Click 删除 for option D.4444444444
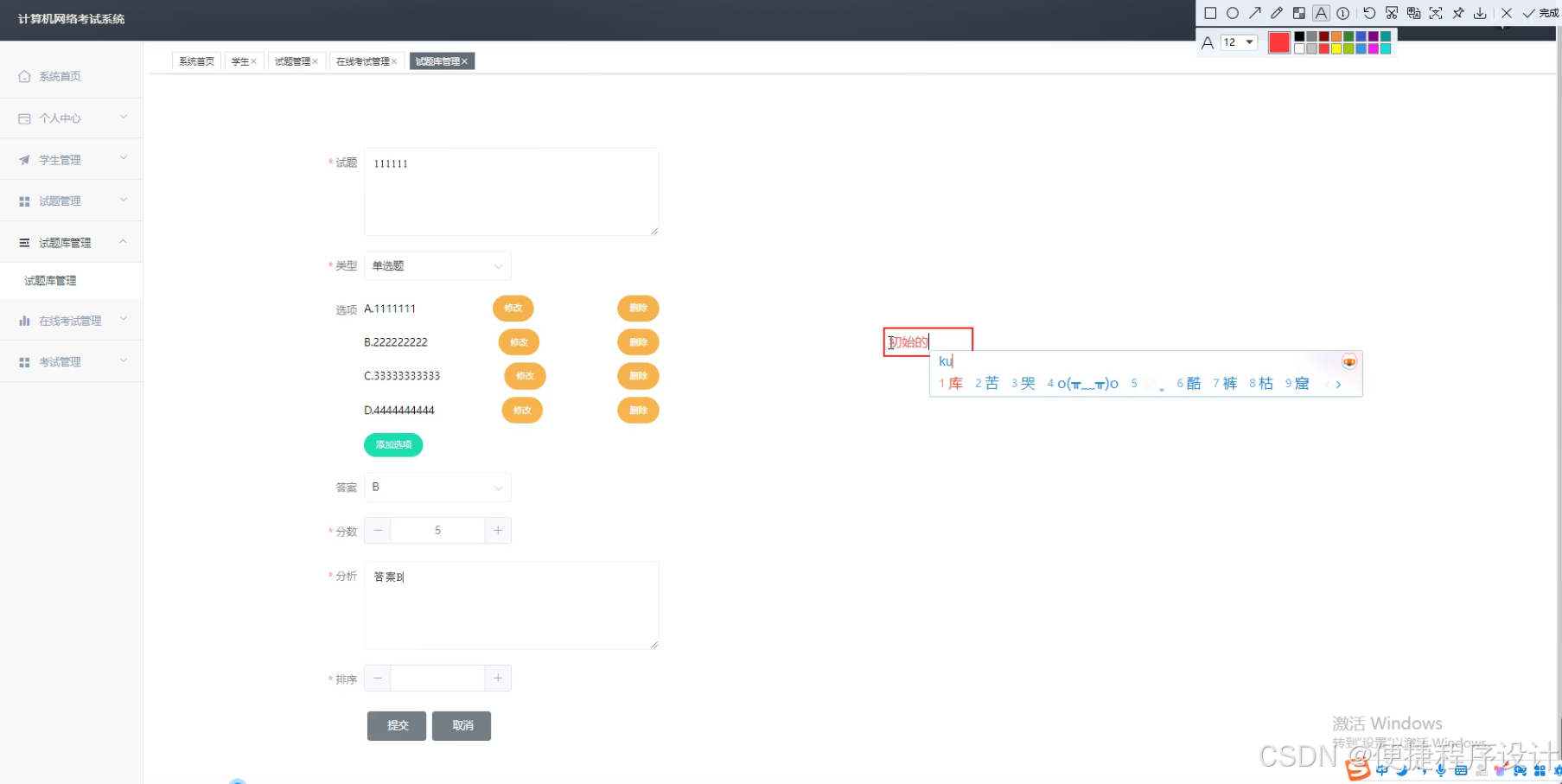The height and width of the screenshot is (784, 1562). pyautogui.click(x=638, y=410)
